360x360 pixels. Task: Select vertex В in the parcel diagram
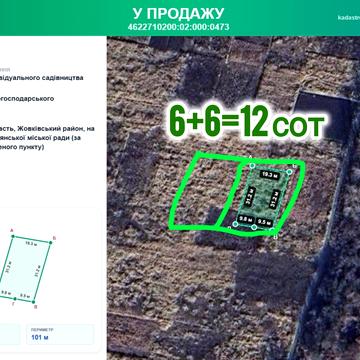pyautogui.click(x=34, y=302)
